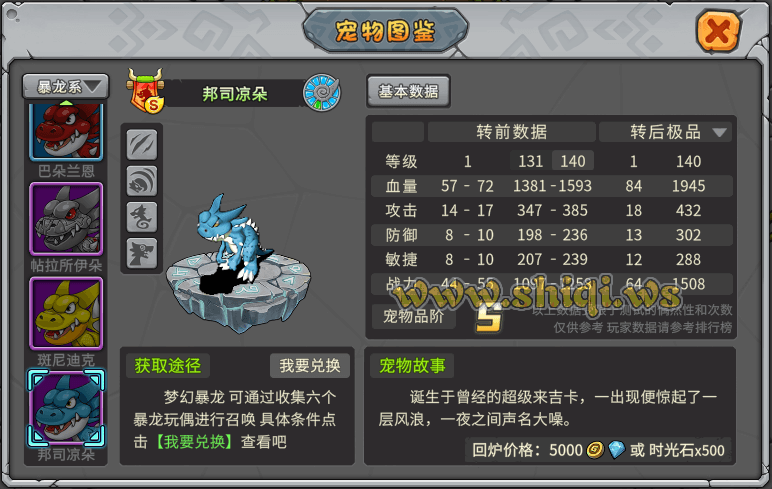
Task: Choose the gray dragon 帕拉所伊朵 portrait
Action: (66, 219)
